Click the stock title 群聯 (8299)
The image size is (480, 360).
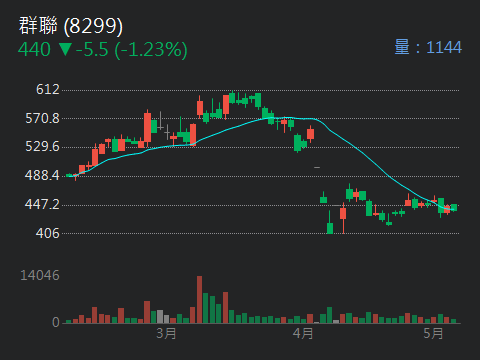(x=71, y=26)
